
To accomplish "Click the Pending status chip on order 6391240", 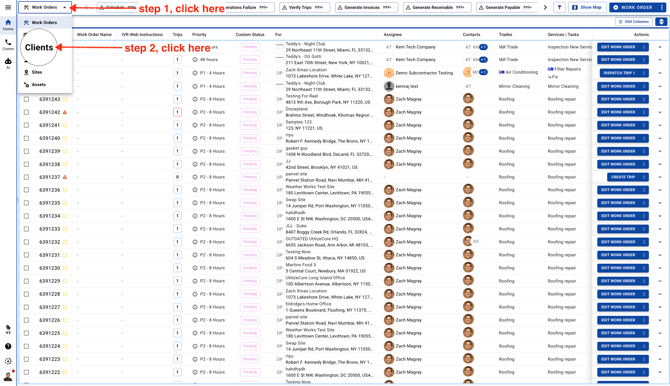I will point(250,138).
